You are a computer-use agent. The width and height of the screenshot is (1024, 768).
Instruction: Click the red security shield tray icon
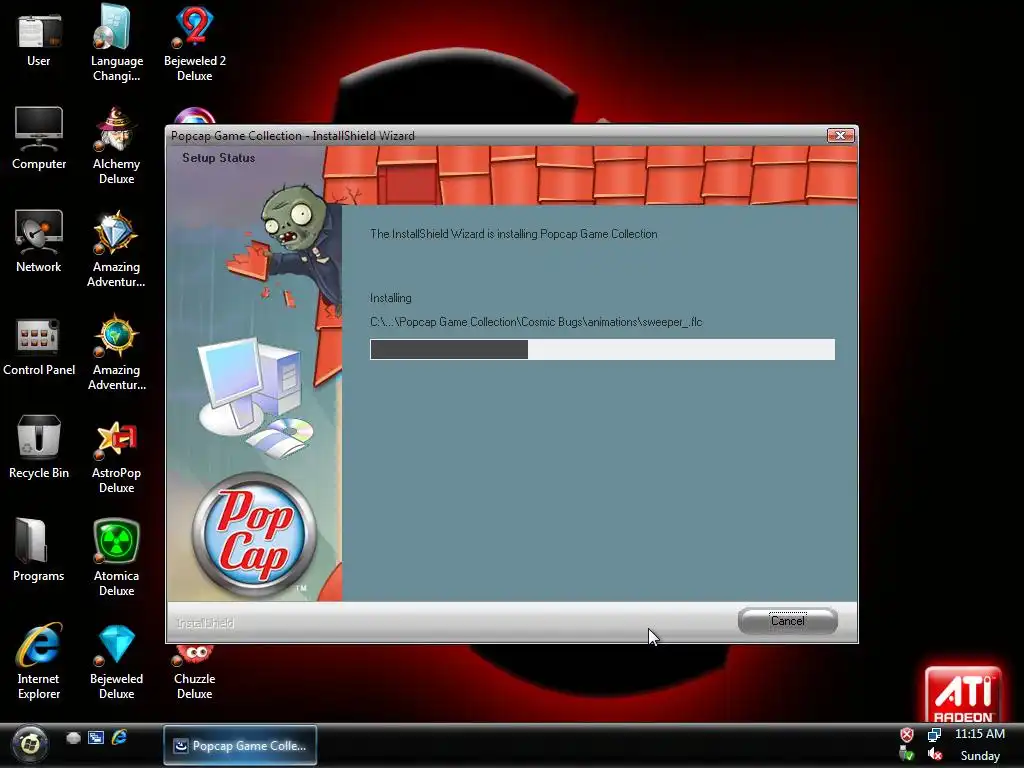(x=907, y=735)
